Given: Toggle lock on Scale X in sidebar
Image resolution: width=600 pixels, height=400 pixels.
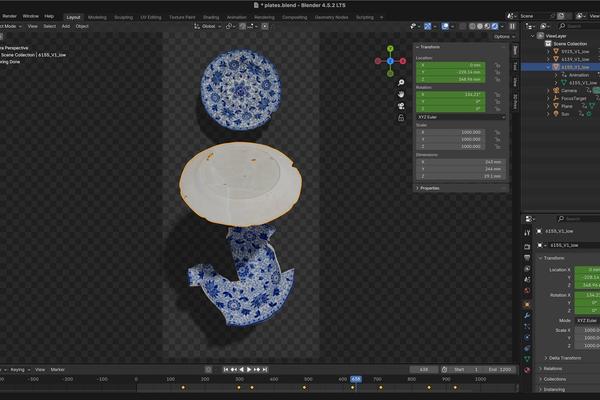Looking at the screenshot, I should click(497, 132).
